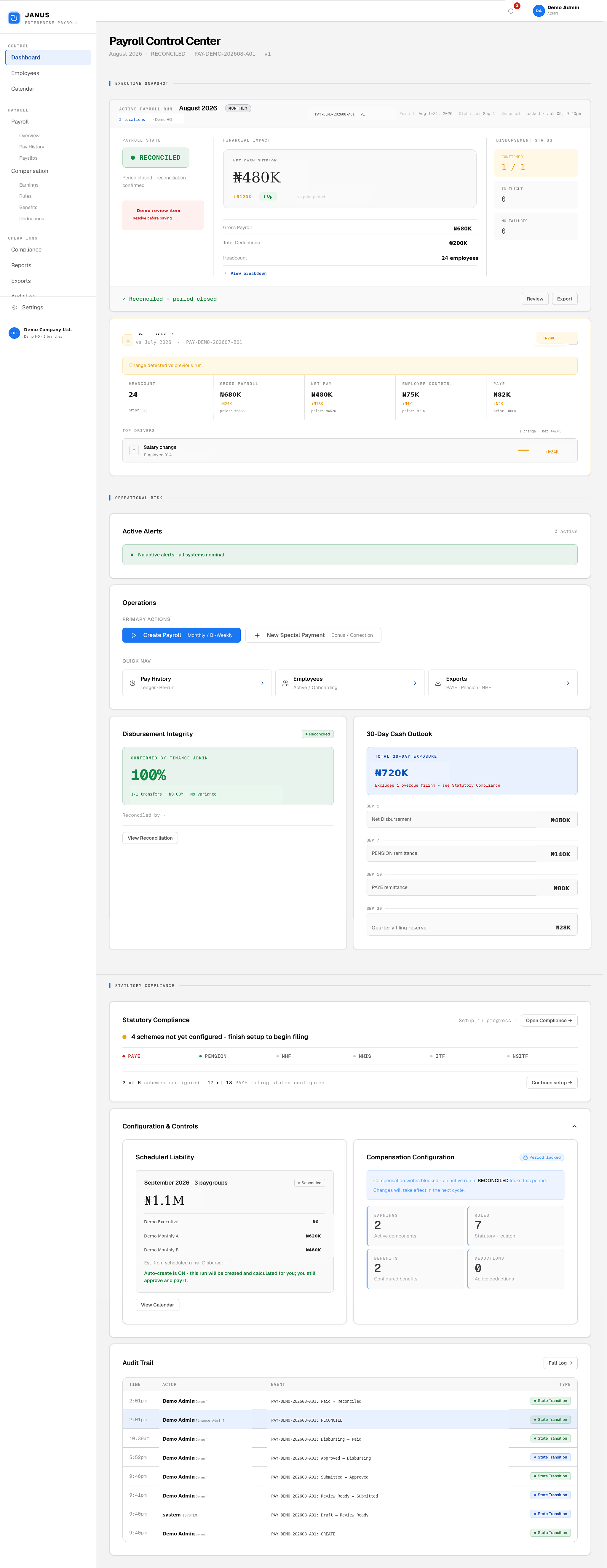This screenshot has height=1568, width=607.
Task: Click the JANUS logo icon
Action: tap(13, 18)
